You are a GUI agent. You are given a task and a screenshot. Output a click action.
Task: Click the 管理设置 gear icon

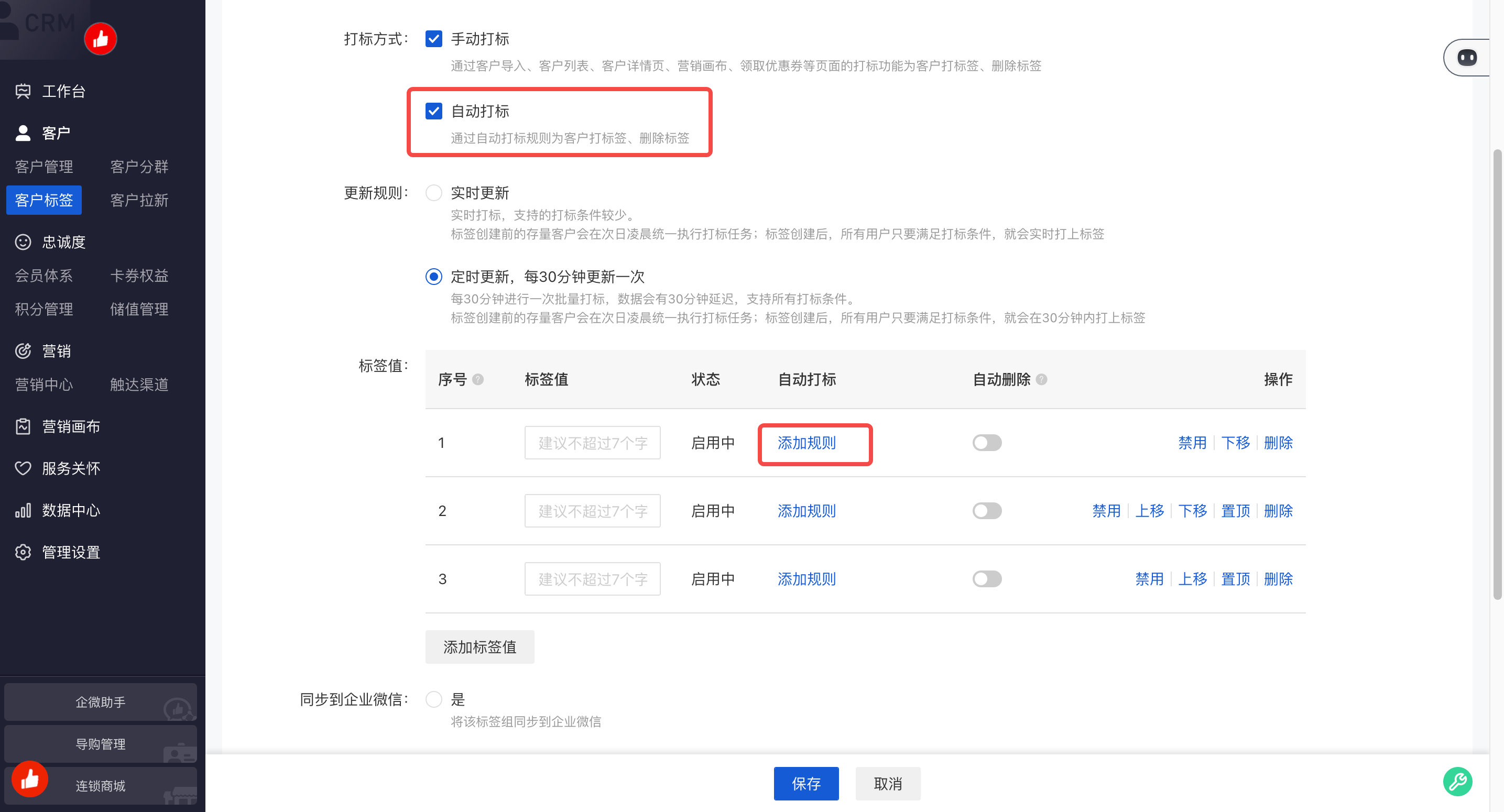[x=23, y=552]
